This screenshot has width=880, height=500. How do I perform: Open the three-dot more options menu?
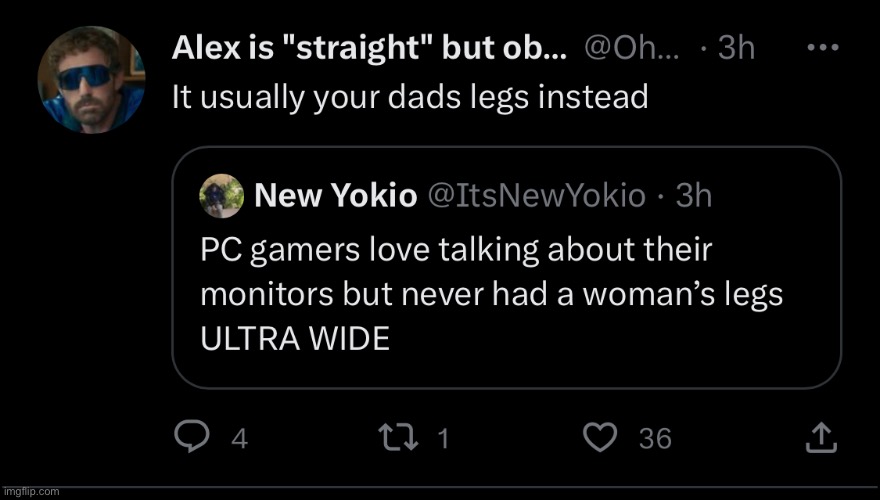click(821, 47)
